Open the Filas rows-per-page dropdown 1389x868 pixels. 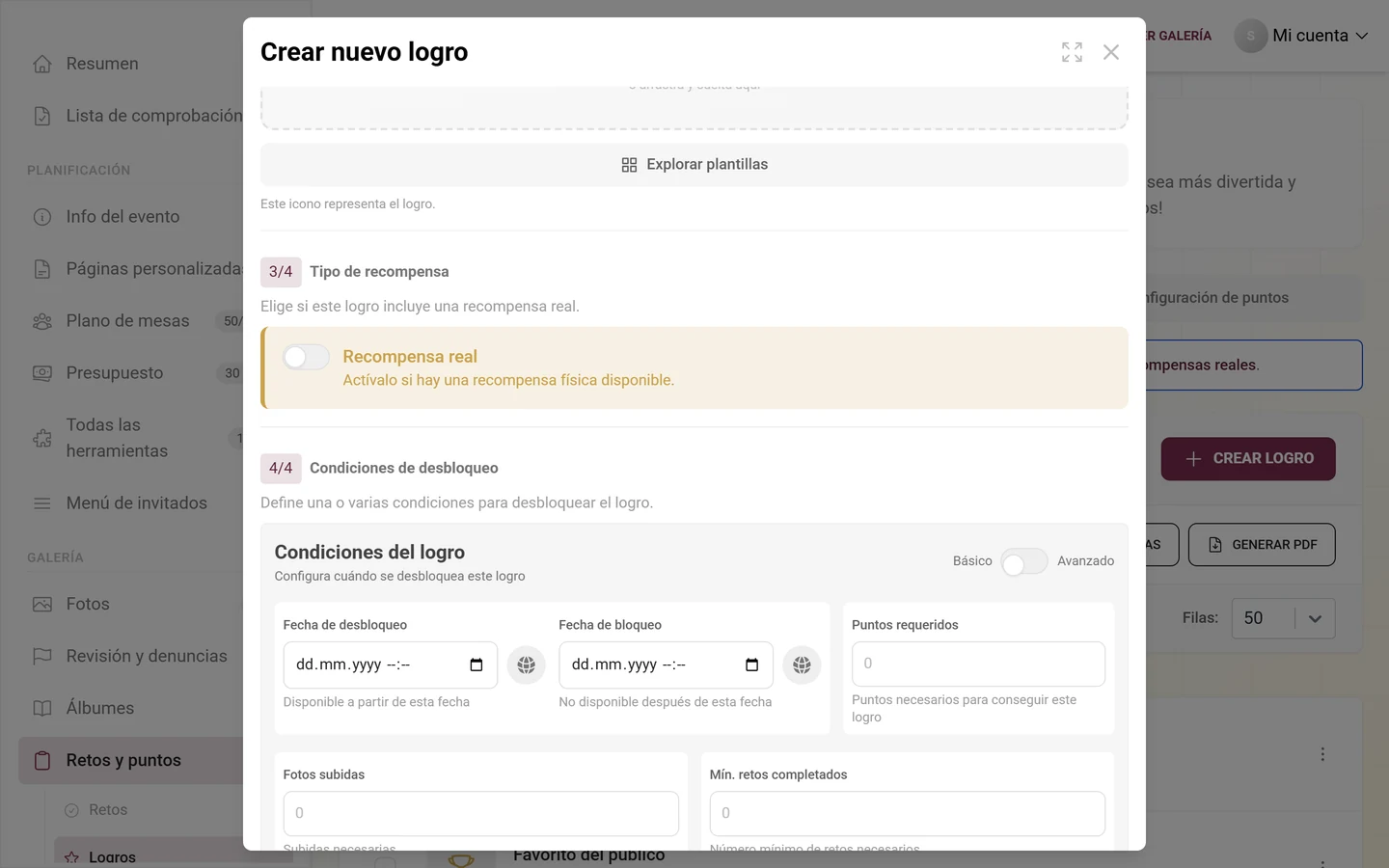click(1283, 618)
